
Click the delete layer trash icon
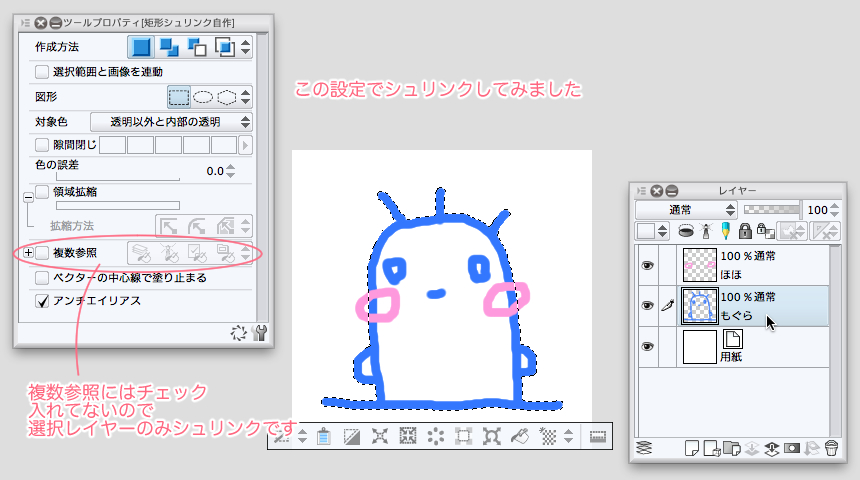(x=829, y=448)
